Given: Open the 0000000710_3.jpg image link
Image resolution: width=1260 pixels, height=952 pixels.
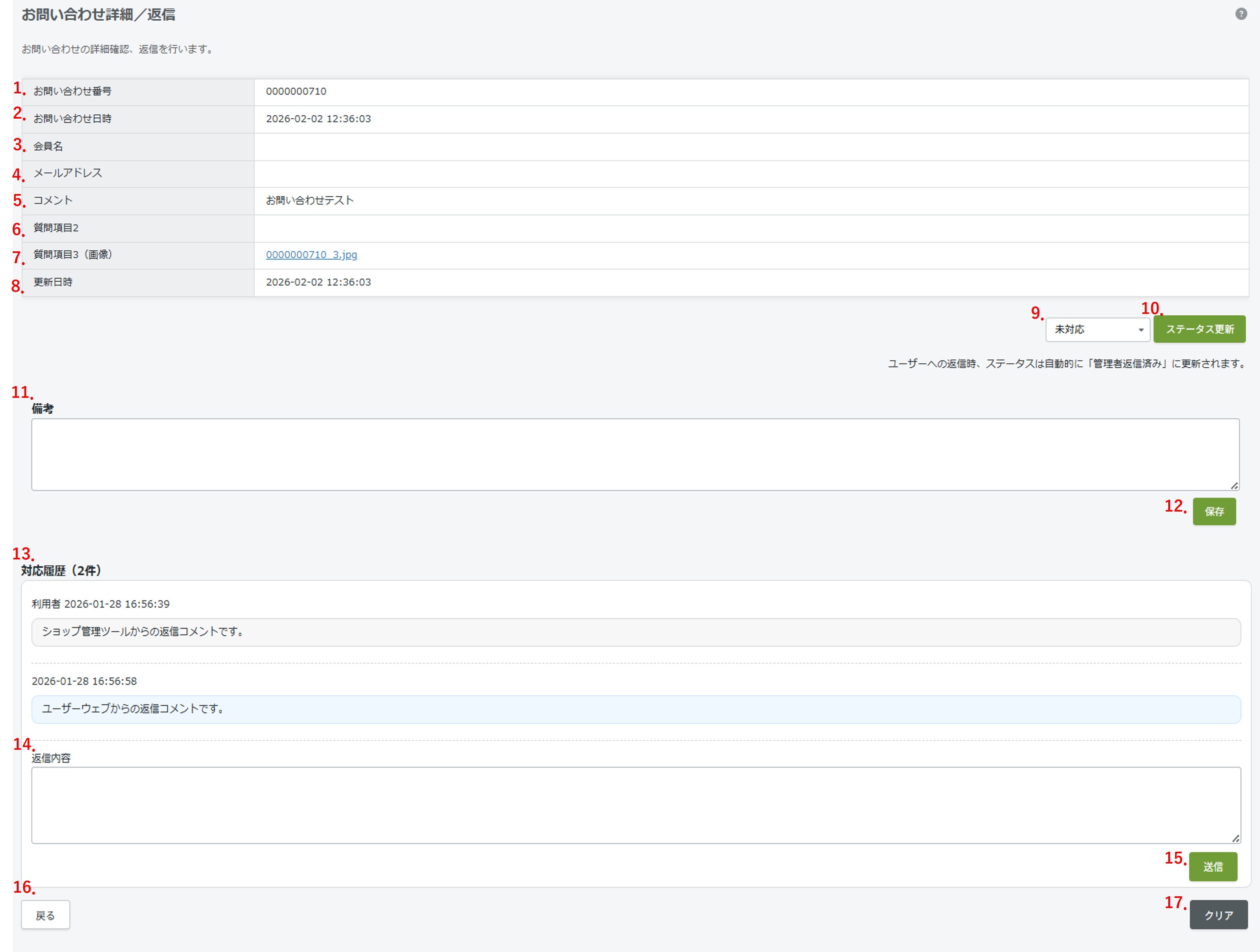Looking at the screenshot, I should tap(311, 255).
